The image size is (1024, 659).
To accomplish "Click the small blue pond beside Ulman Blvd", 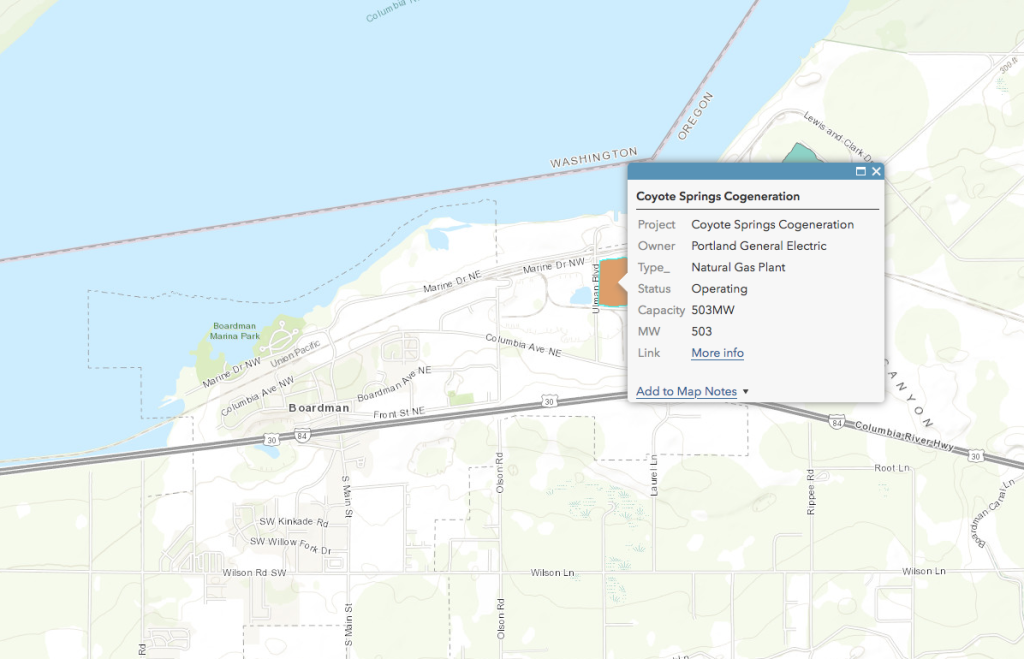I will [580, 297].
